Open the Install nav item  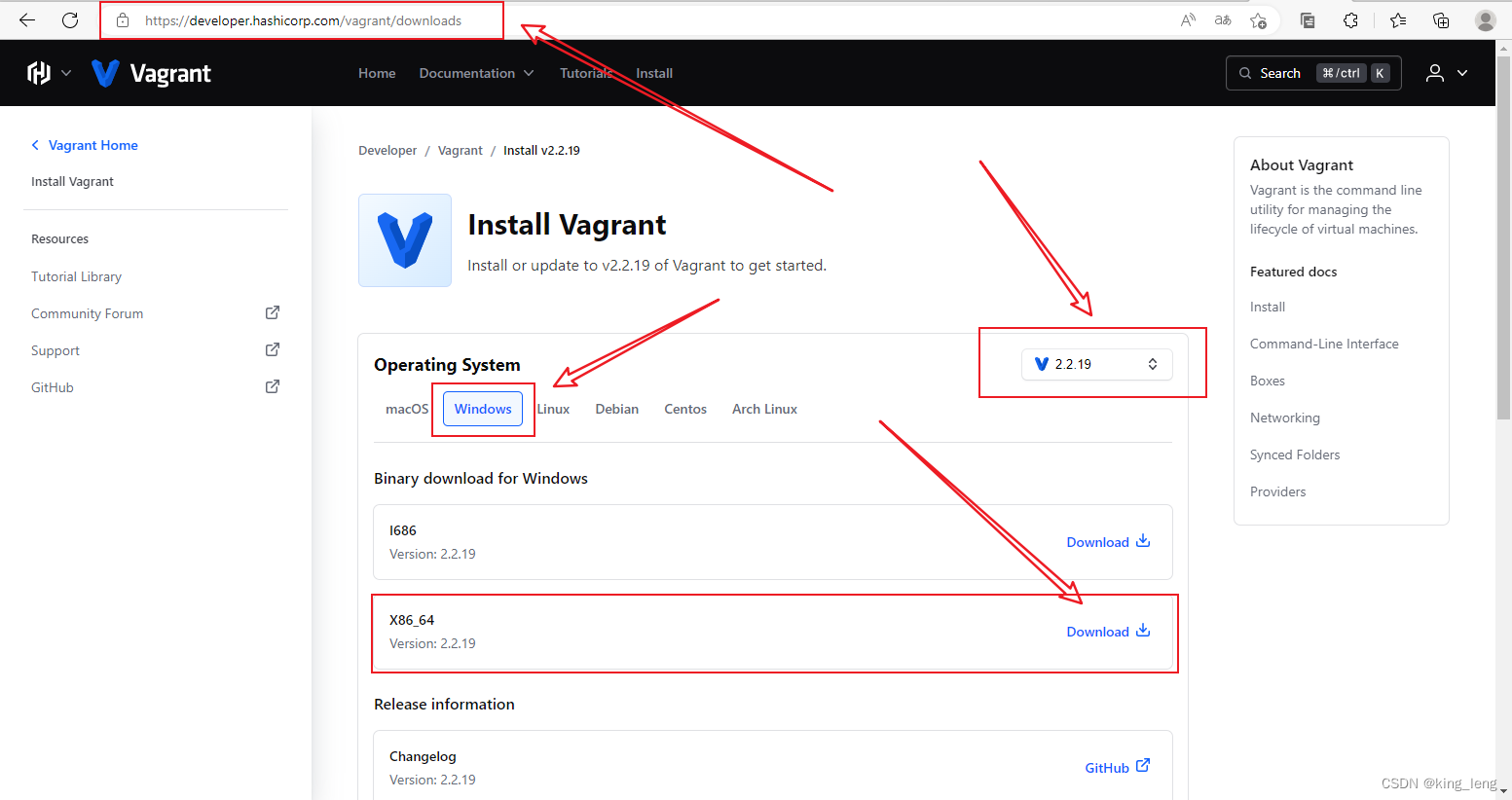[x=654, y=73]
